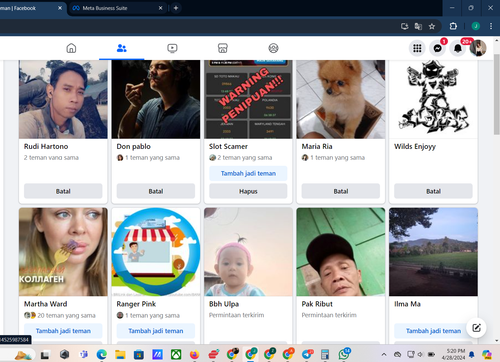Open File Explorer from the taskbar
The width and height of the screenshot is (500, 362).
pos(120,354)
